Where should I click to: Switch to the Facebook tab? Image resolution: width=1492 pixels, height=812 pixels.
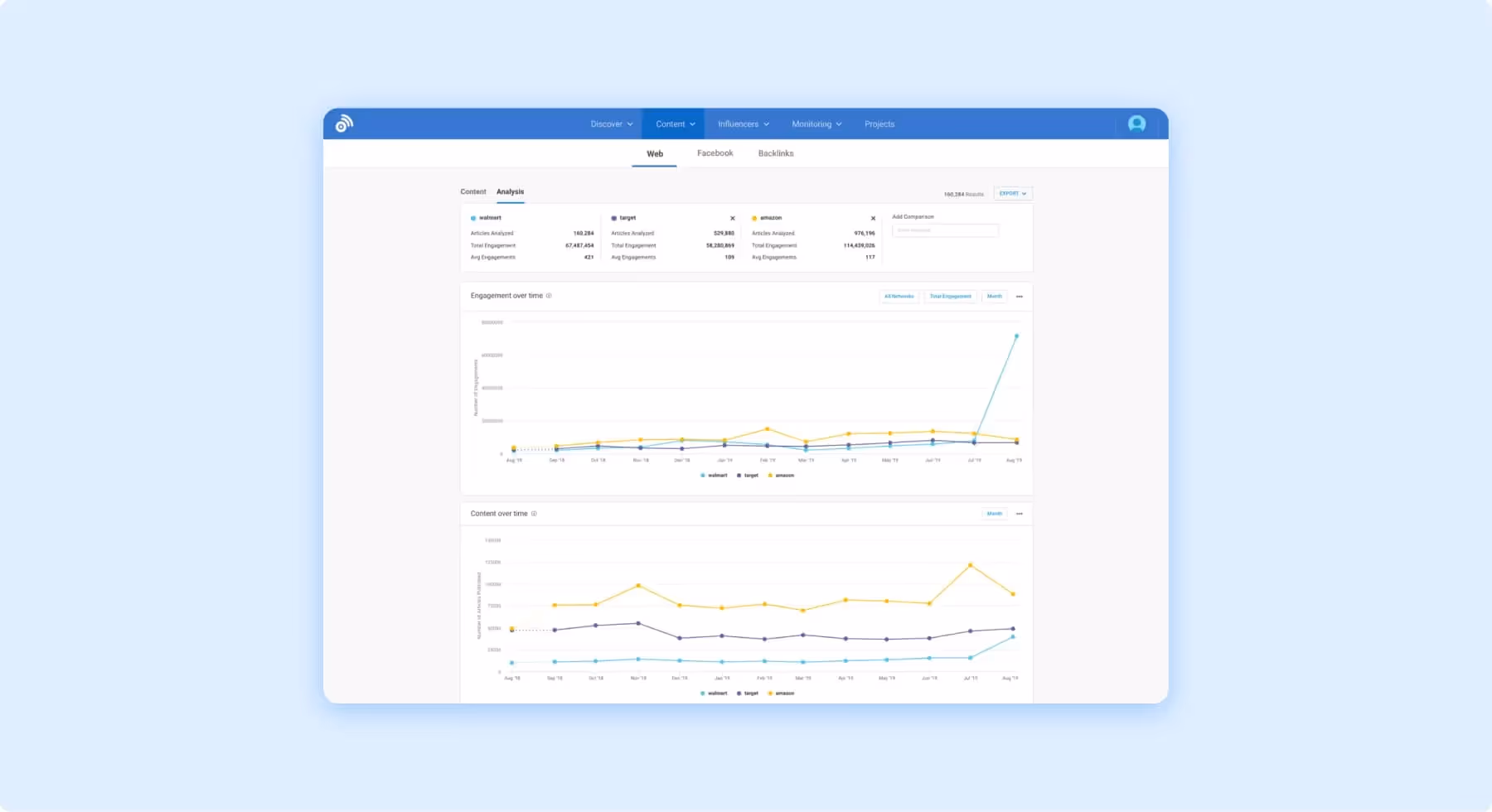click(715, 152)
